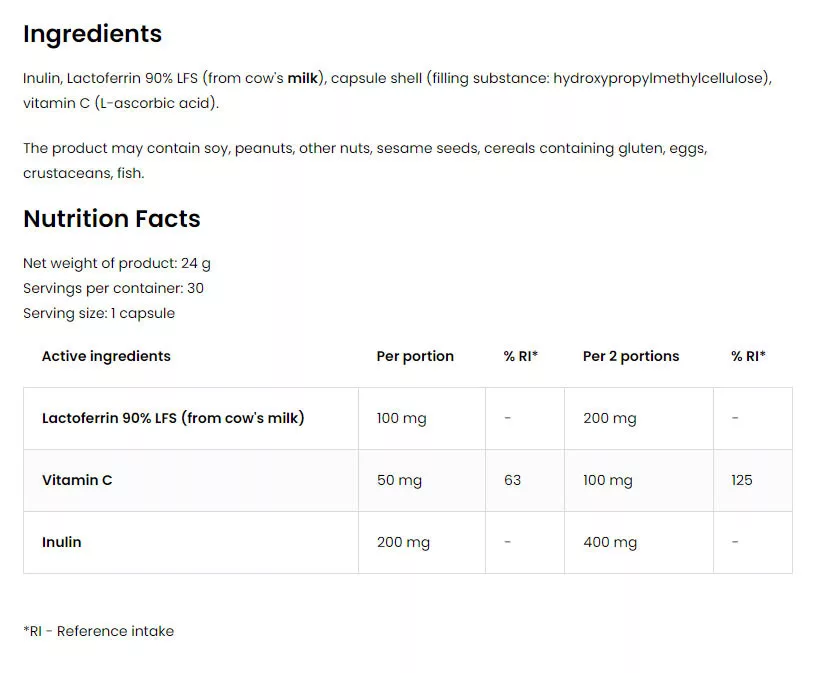Select the Lactoferrin 90% LFS row label
Viewport: 822px width, 673px height.
[173, 418]
